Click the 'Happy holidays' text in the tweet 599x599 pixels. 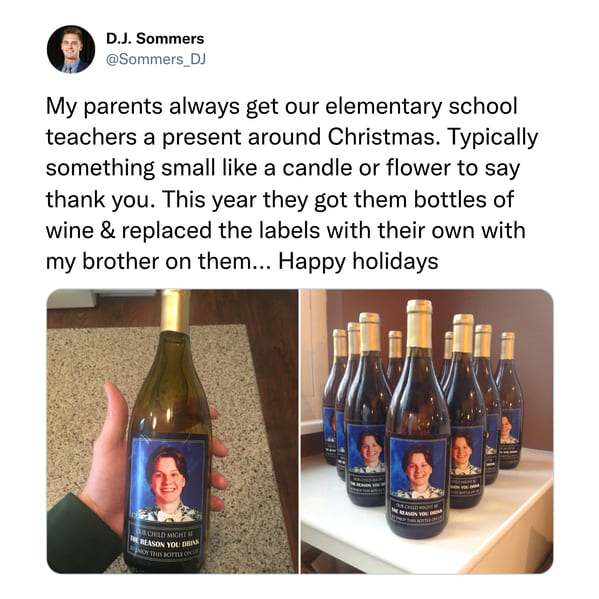[x=358, y=261]
